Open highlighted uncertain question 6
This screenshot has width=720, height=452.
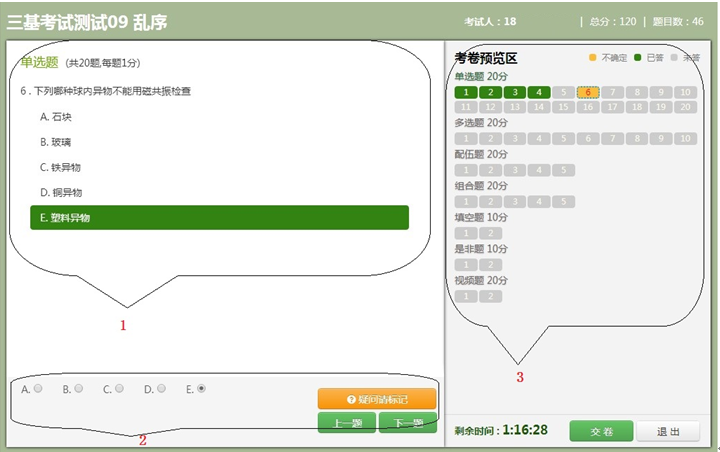click(x=588, y=93)
